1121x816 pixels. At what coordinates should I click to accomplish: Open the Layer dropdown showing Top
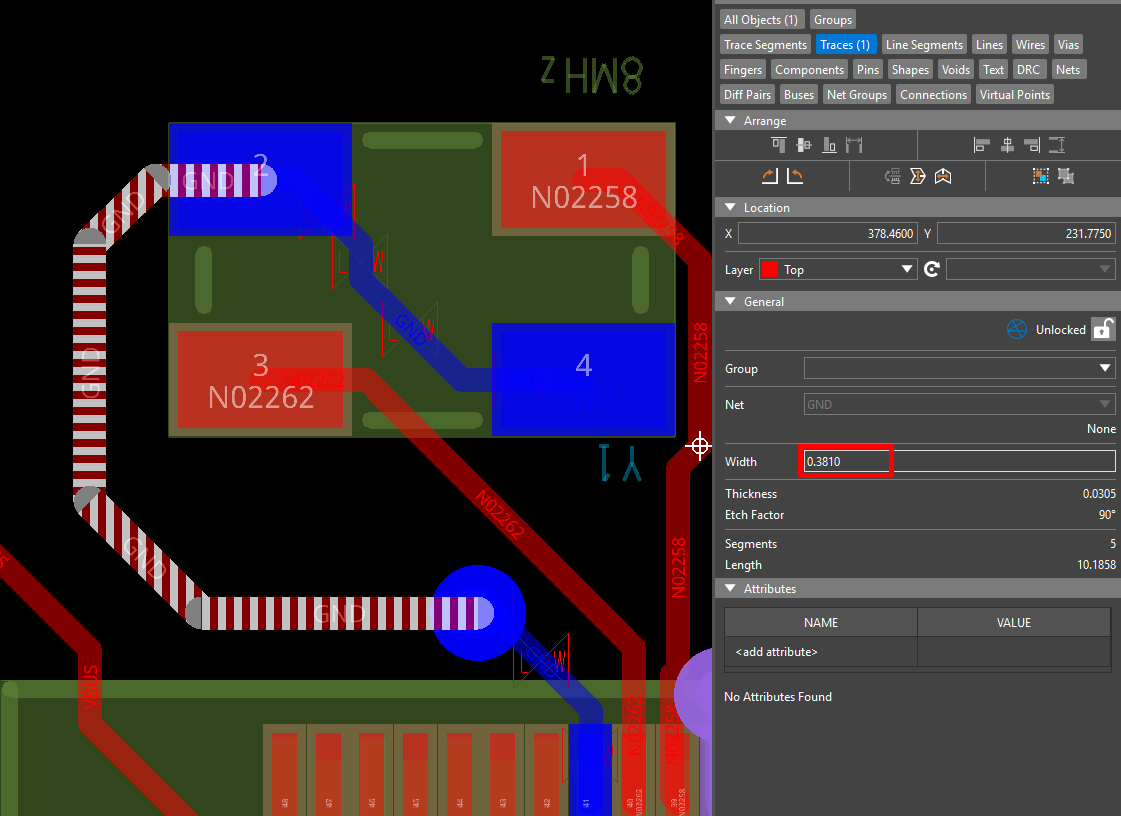[x=837, y=269]
